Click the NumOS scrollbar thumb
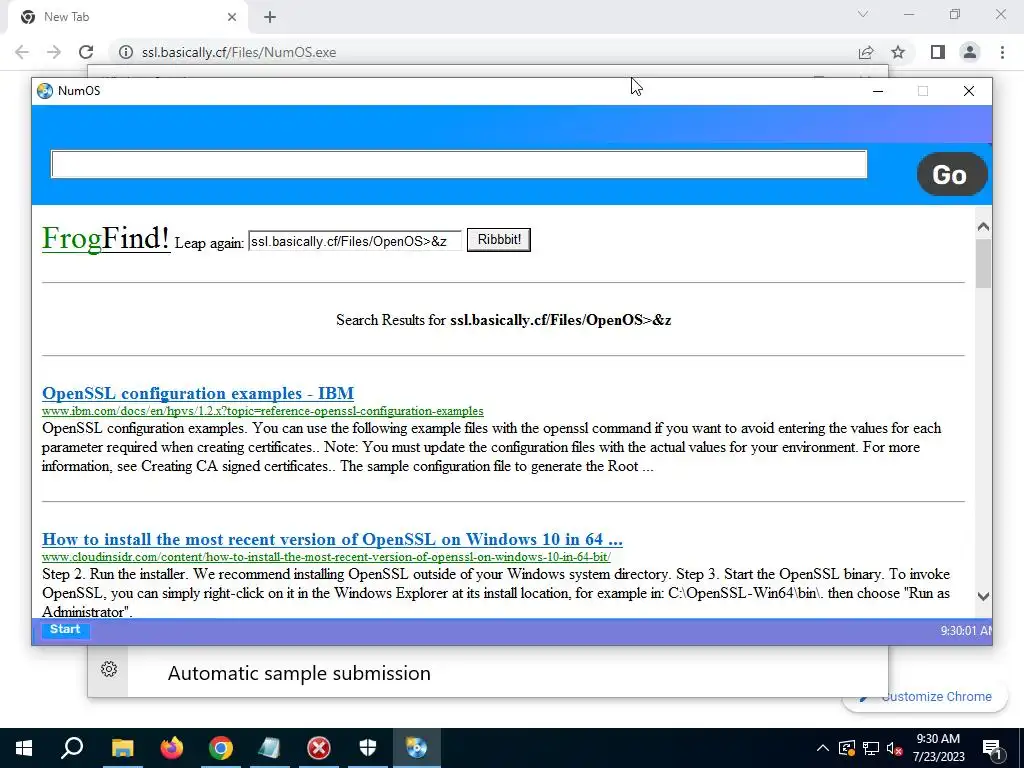The image size is (1024, 768). [984, 264]
